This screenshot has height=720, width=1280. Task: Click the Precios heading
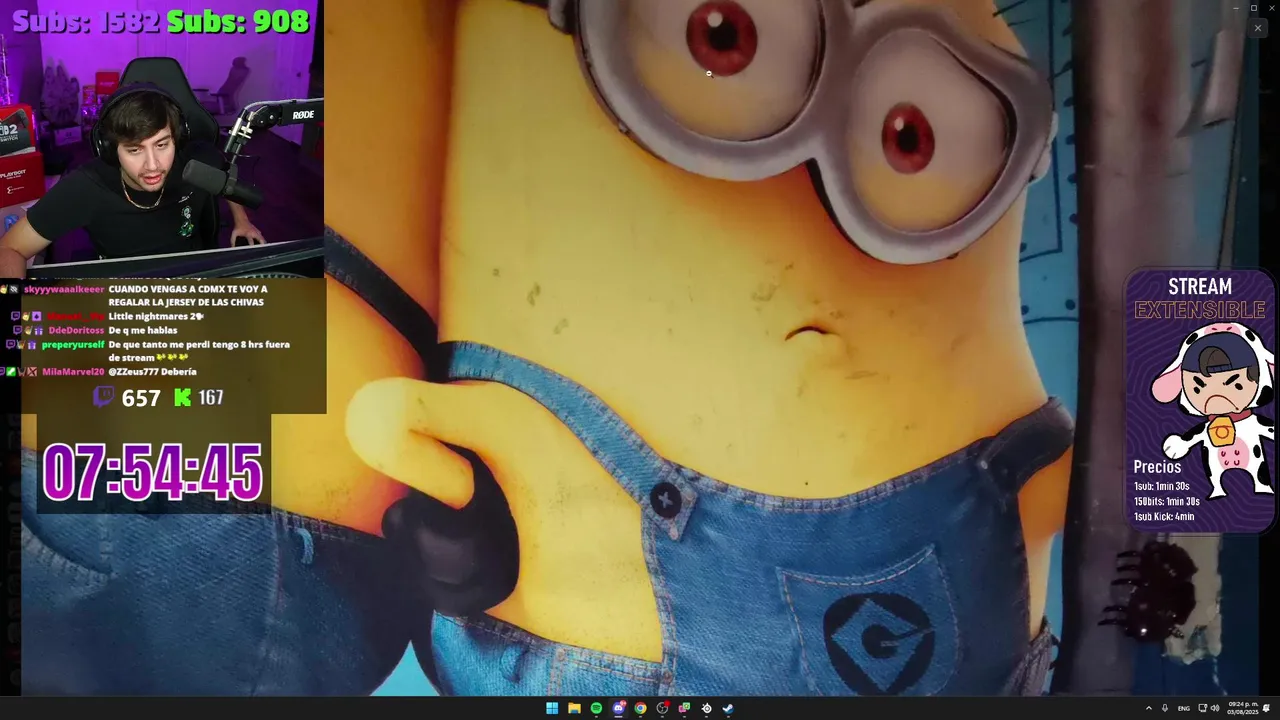1157,467
